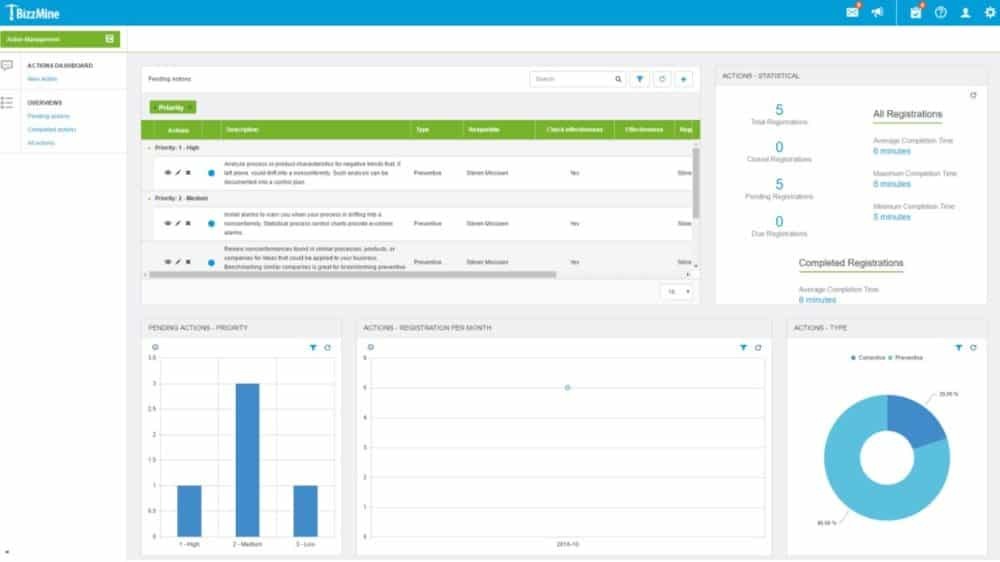1000x562 pixels.
Task: Open Pending actions overview in sidebar
Action: point(50,116)
